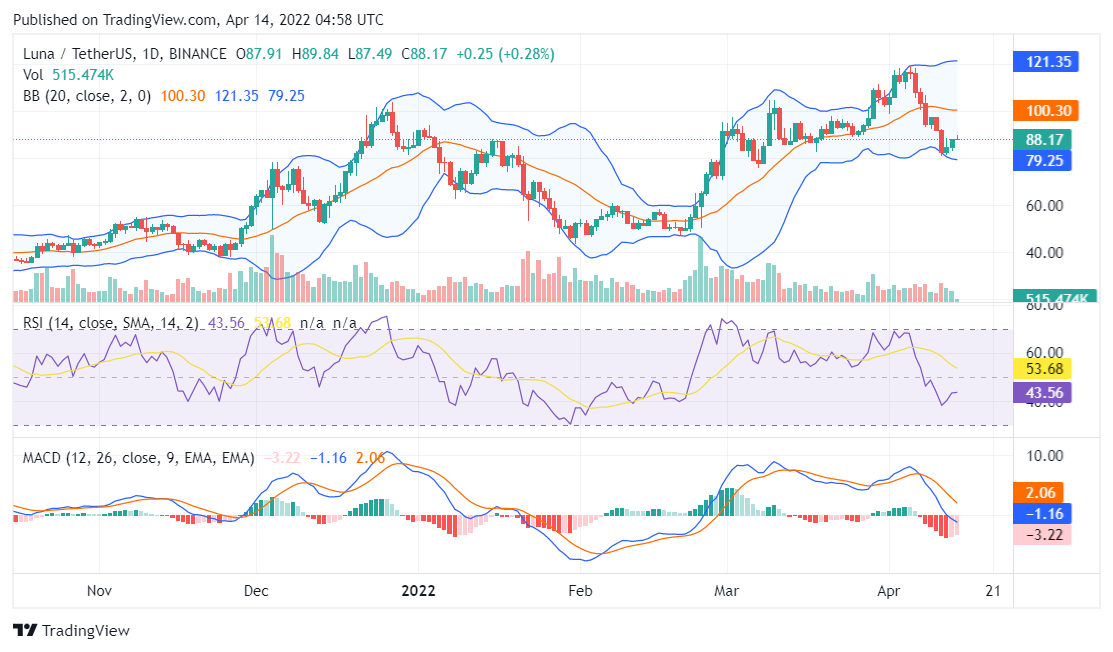Screen dimensions: 1113x652
Task: Click the 88.17 current price tag
Action: [1043, 140]
